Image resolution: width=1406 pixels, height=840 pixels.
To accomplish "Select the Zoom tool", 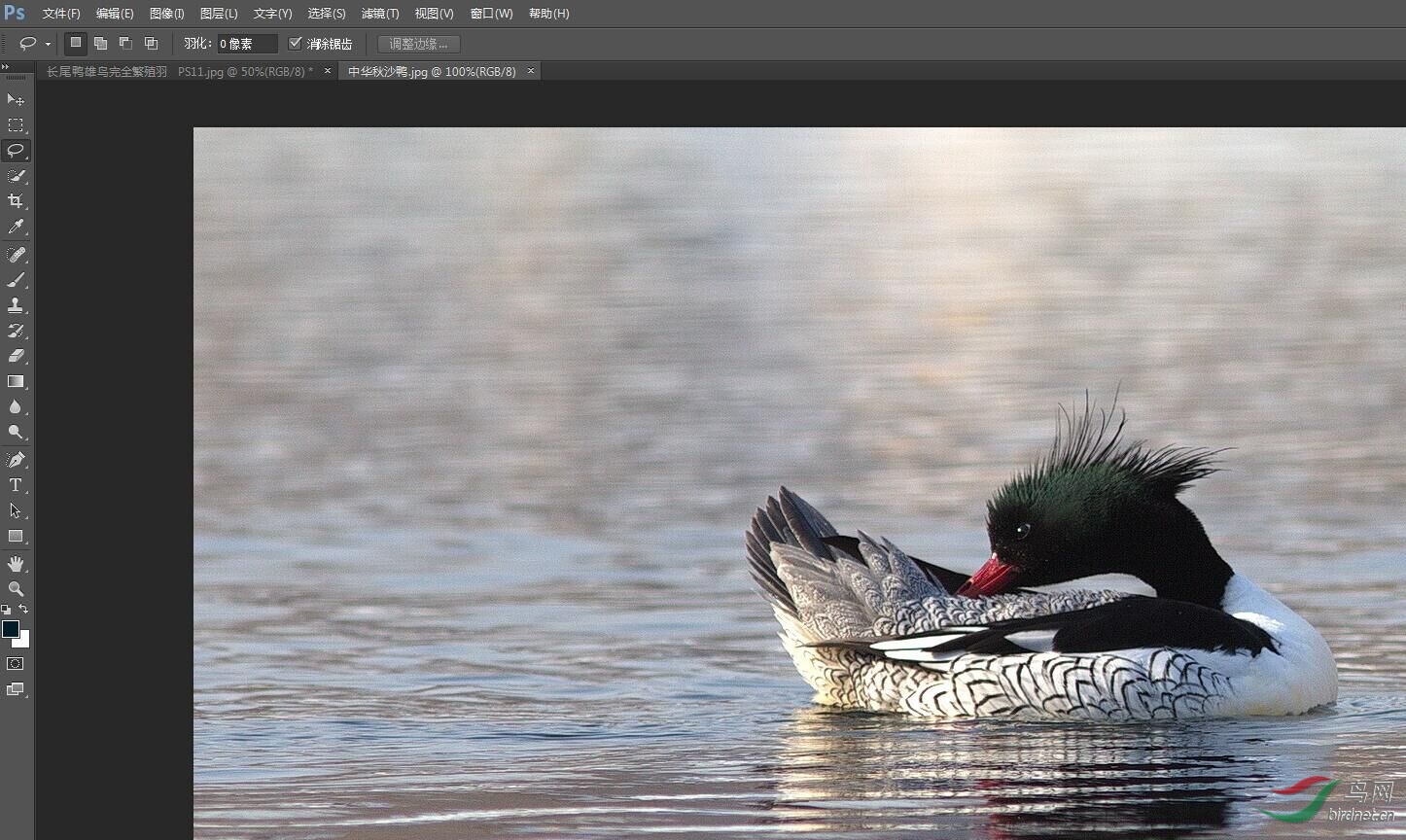I will (16, 589).
